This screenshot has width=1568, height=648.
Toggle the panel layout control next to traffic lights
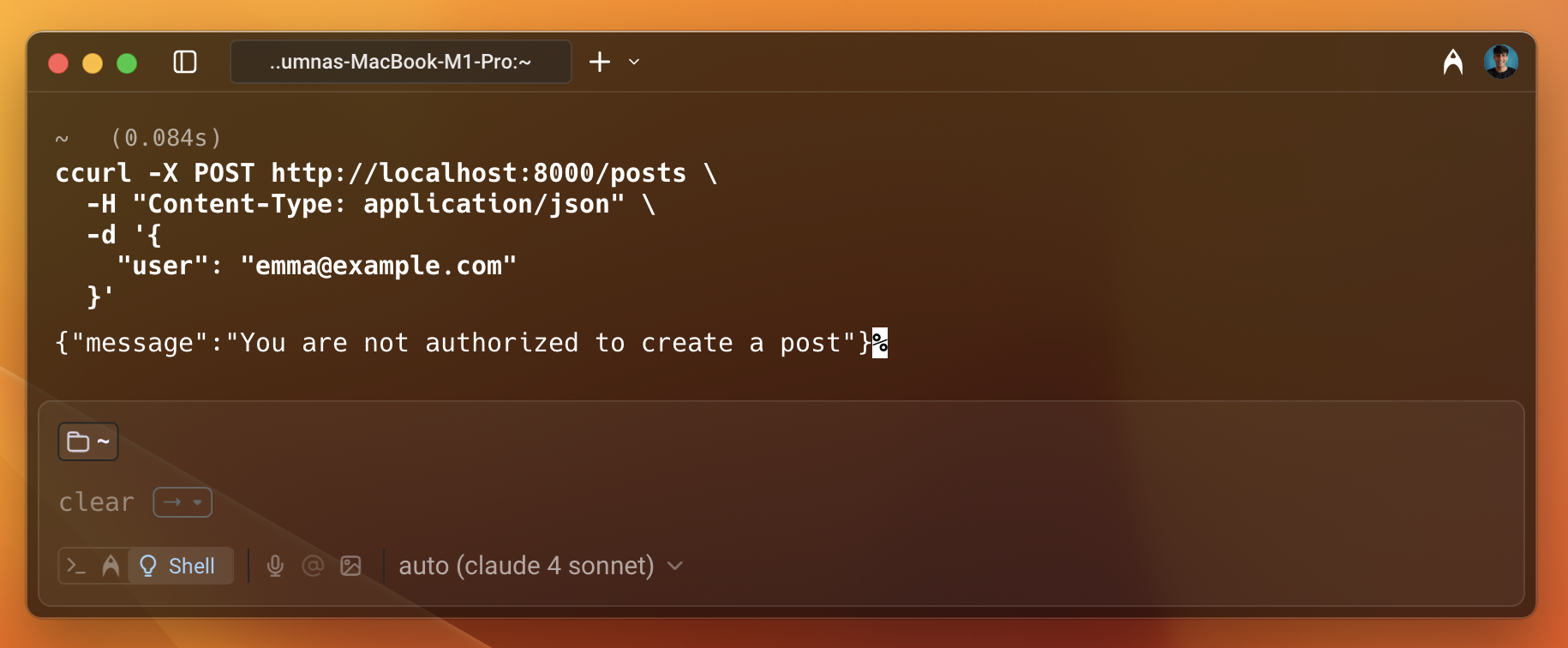[x=185, y=62]
